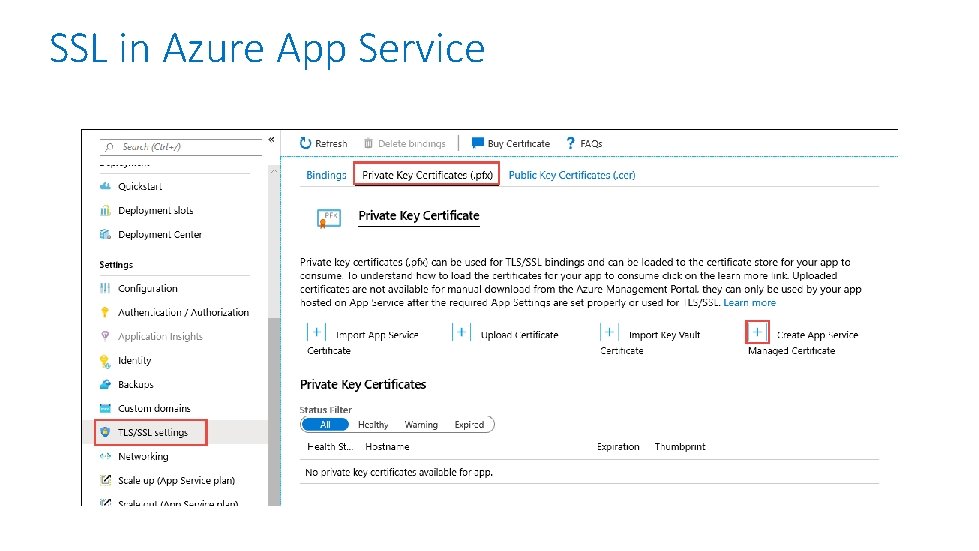
Task: Click Create App Service Managed Certificate text
Action: coord(802,343)
